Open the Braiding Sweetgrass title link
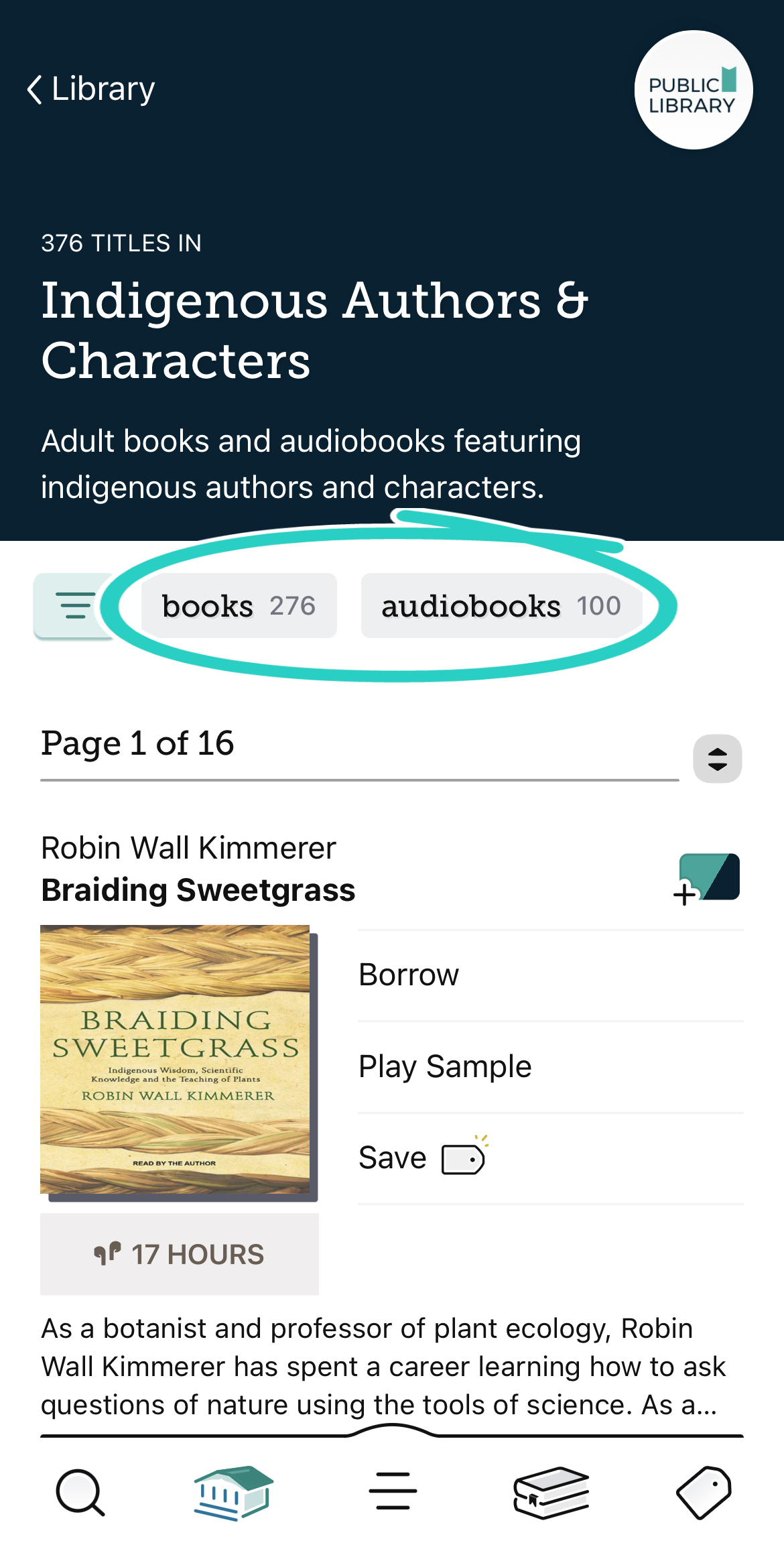Viewport: 784px width, 1551px height. pos(198,890)
